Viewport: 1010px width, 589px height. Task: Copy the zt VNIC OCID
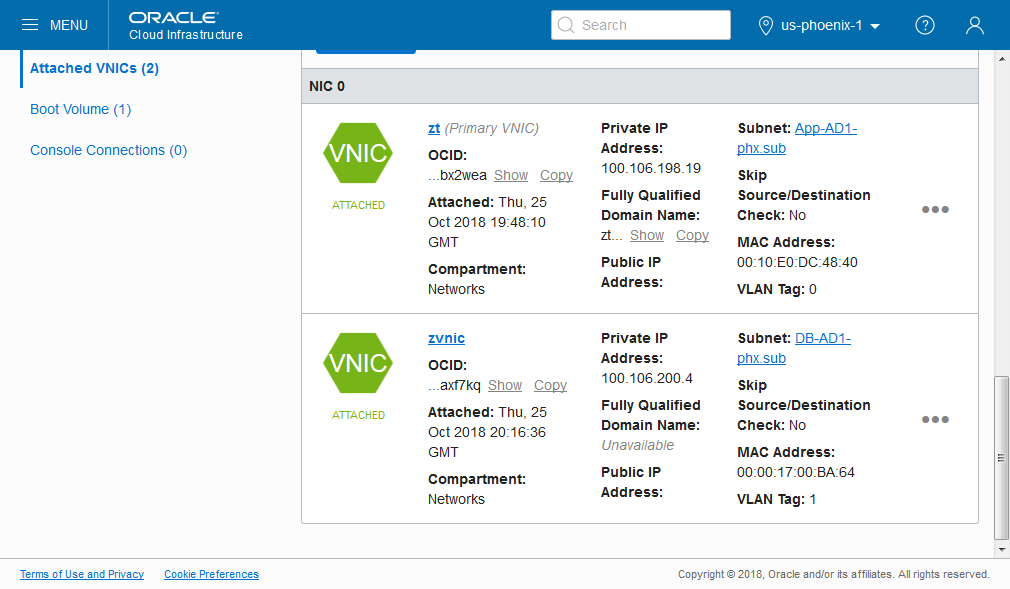556,175
